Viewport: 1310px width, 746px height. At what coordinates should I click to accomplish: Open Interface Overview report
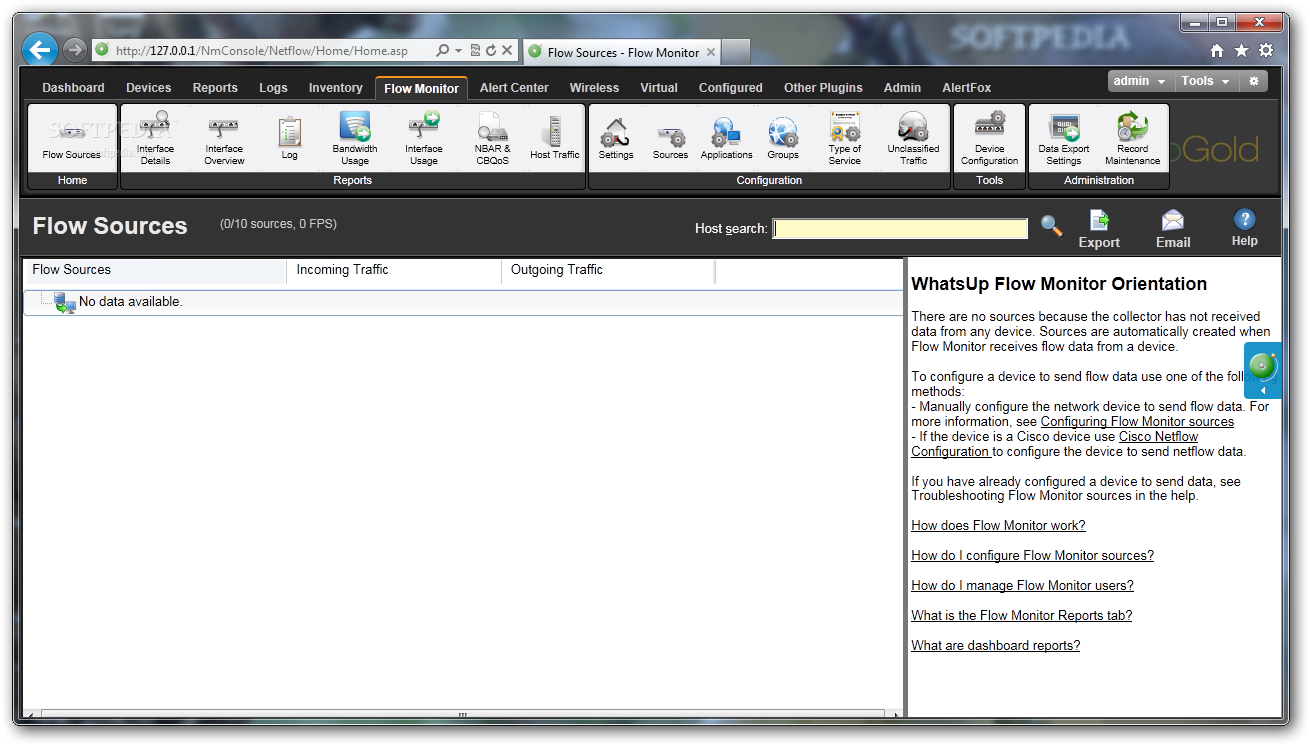tap(224, 138)
